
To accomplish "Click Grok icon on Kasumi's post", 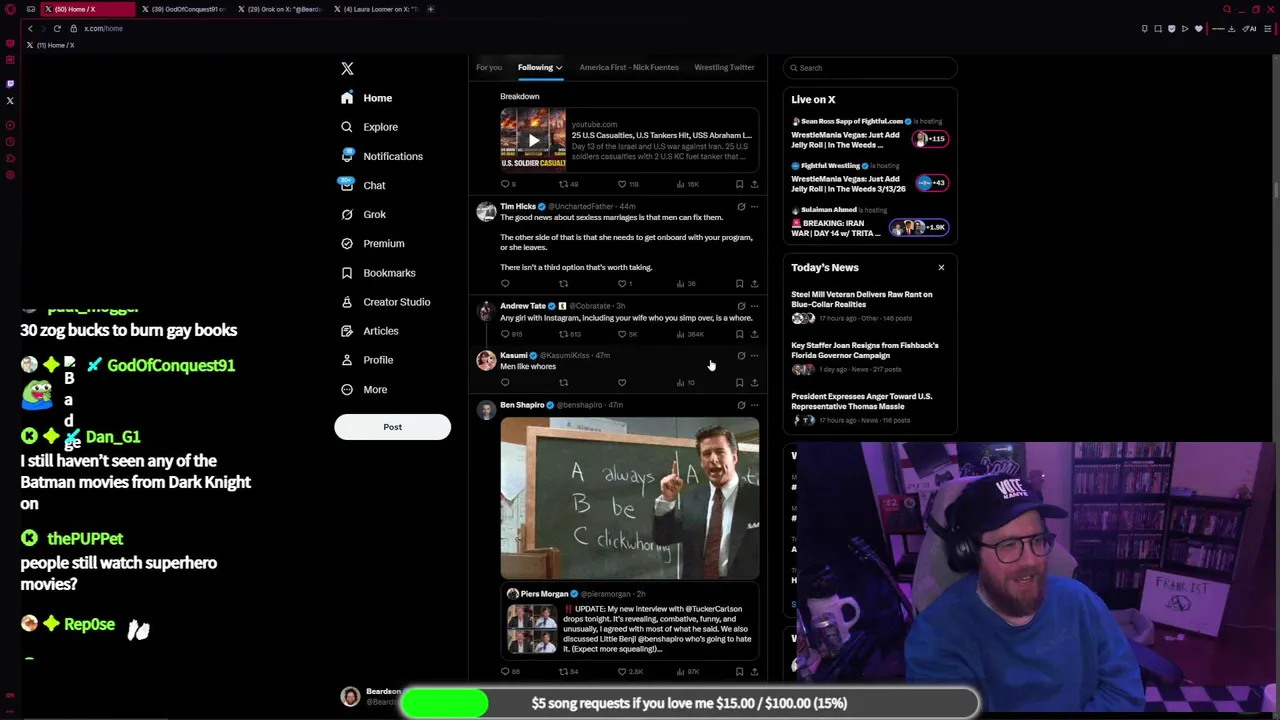I will pyautogui.click(x=741, y=356).
